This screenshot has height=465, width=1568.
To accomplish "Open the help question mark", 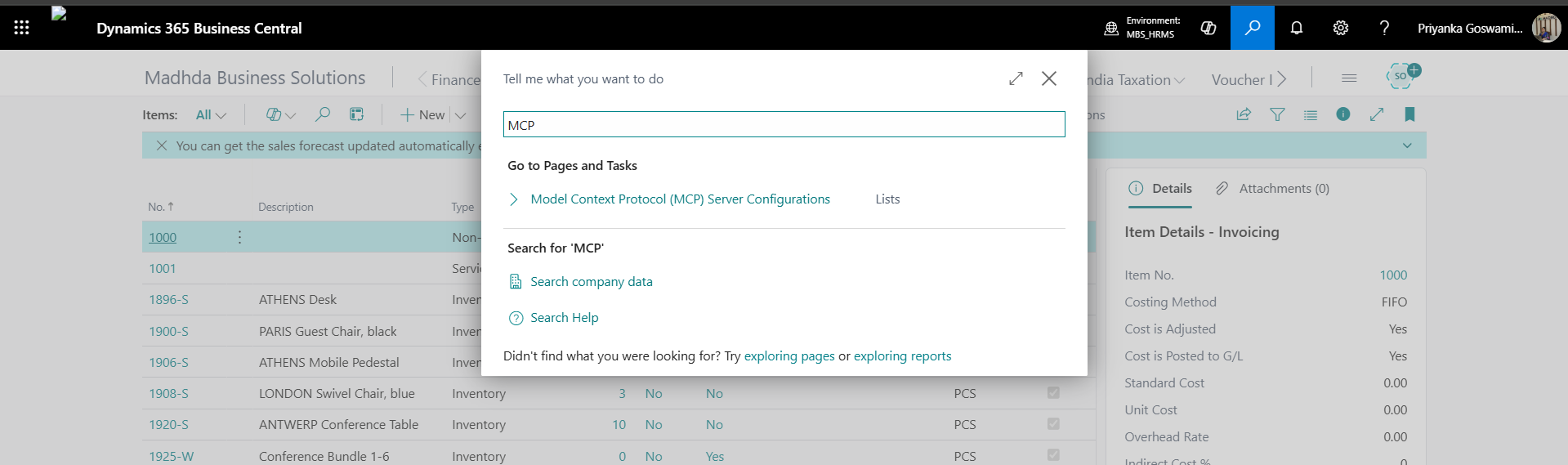I will (1384, 28).
